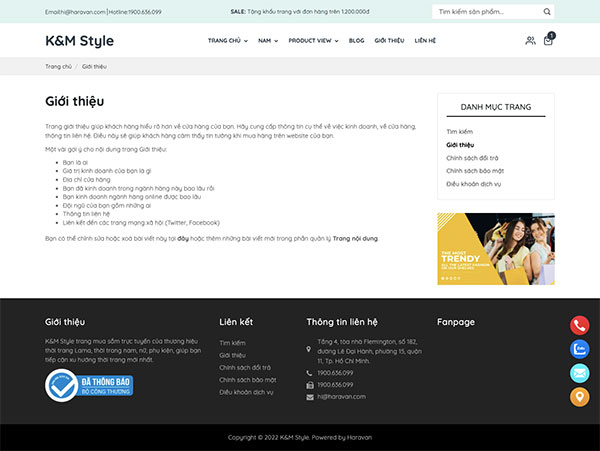Select Giới thiệu in Danh mục trang

pyautogui.click(x=460, y=145)
